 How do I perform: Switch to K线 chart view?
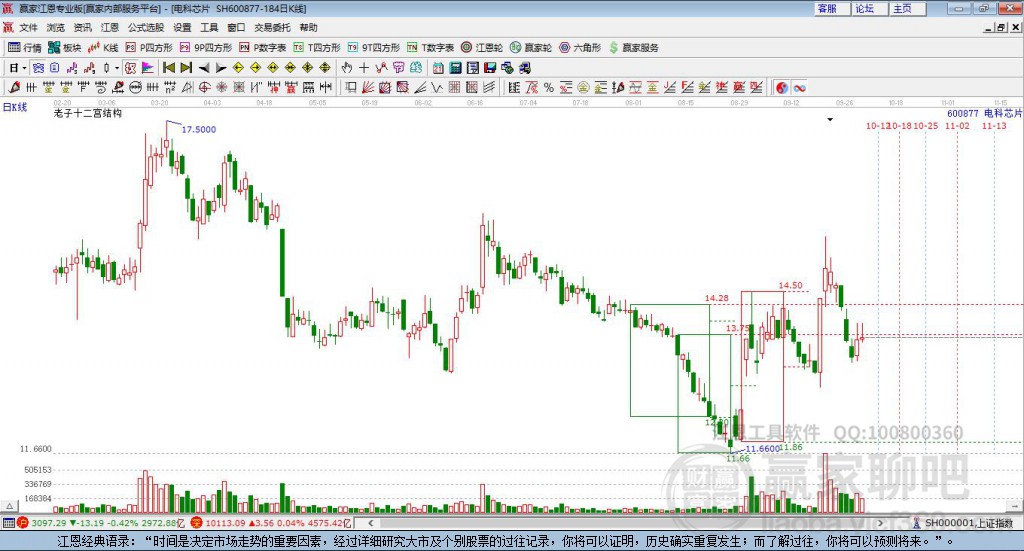point(103,48)
